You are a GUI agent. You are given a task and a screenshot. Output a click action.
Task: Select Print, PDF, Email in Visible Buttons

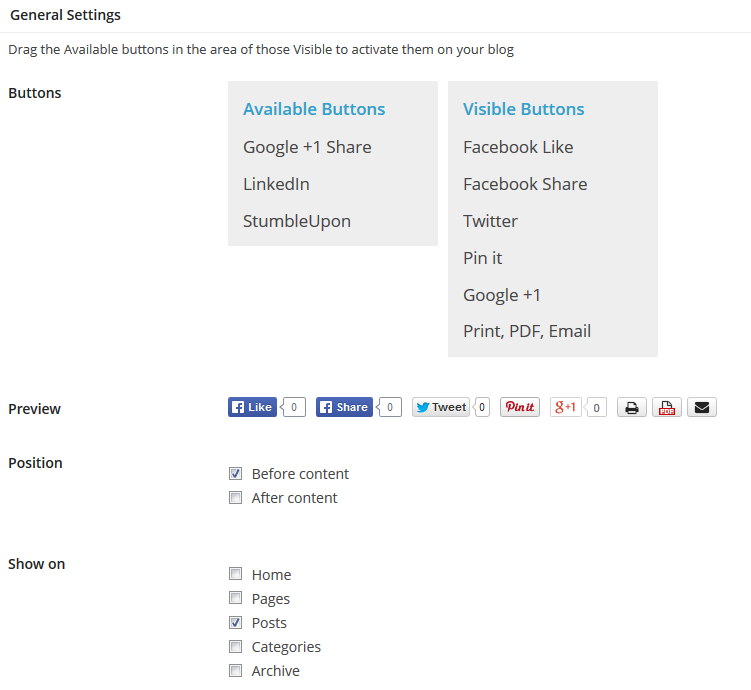(x=527, y=331)
